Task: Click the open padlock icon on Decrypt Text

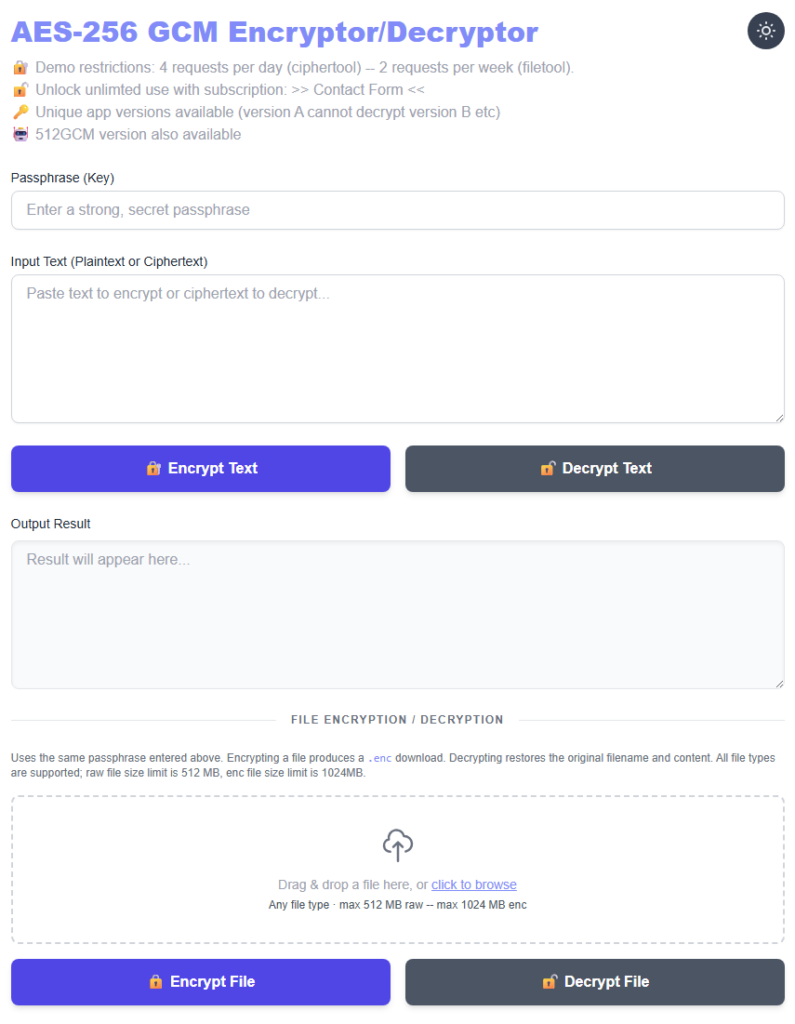Action: (x=547, y=468)
